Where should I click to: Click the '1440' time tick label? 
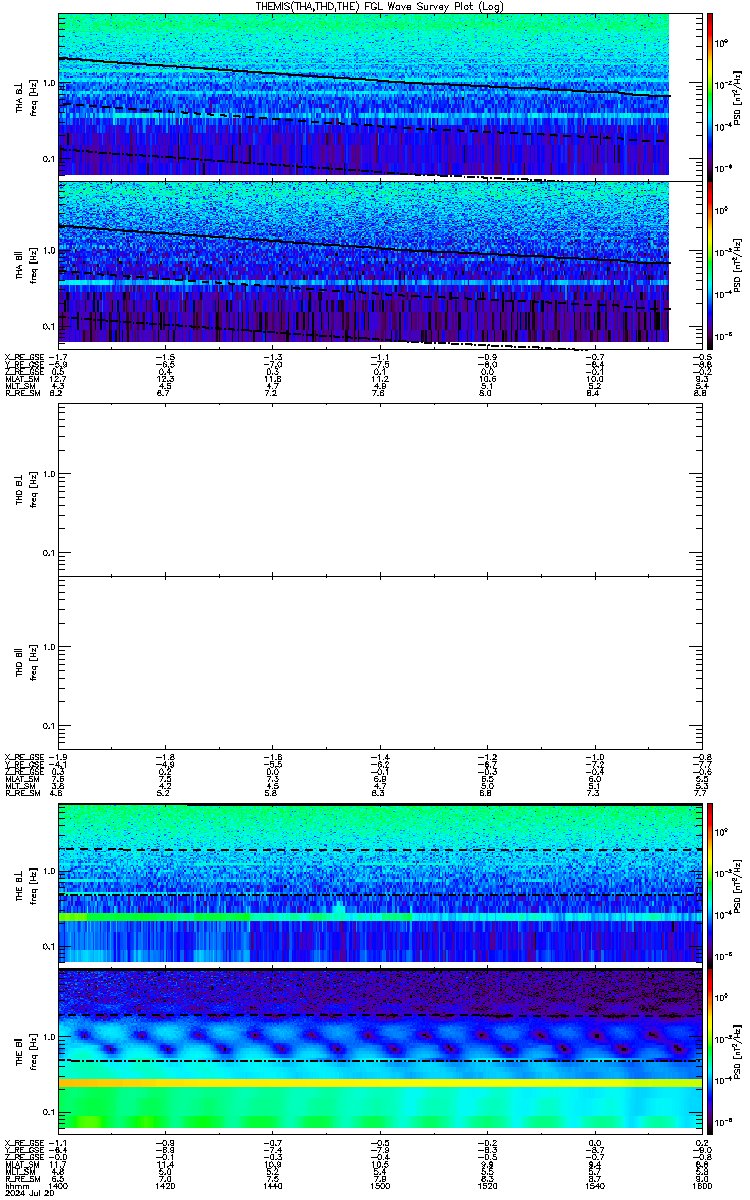click(272, 1185)
